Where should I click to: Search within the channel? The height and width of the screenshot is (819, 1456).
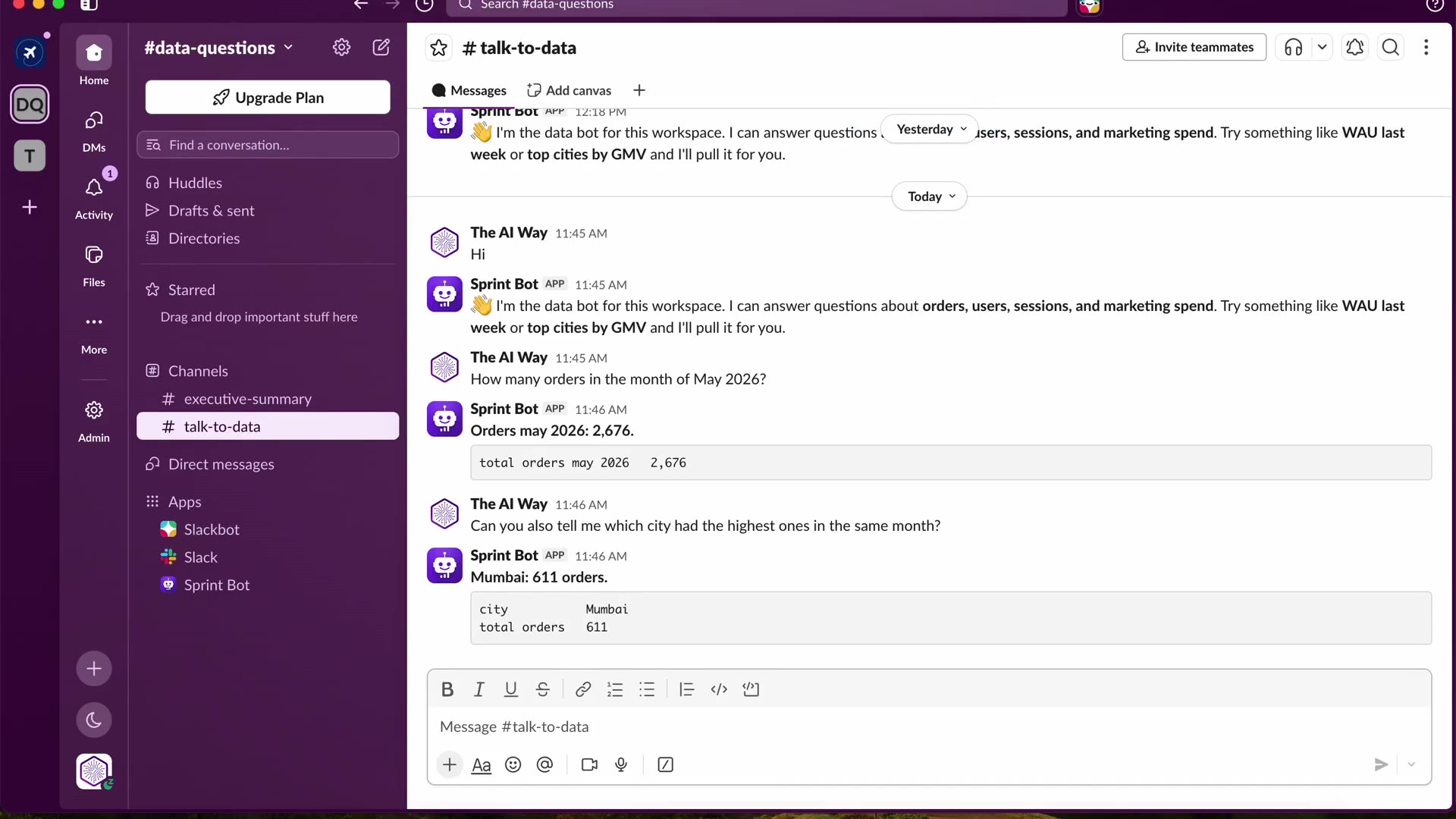click(1391, 47)
